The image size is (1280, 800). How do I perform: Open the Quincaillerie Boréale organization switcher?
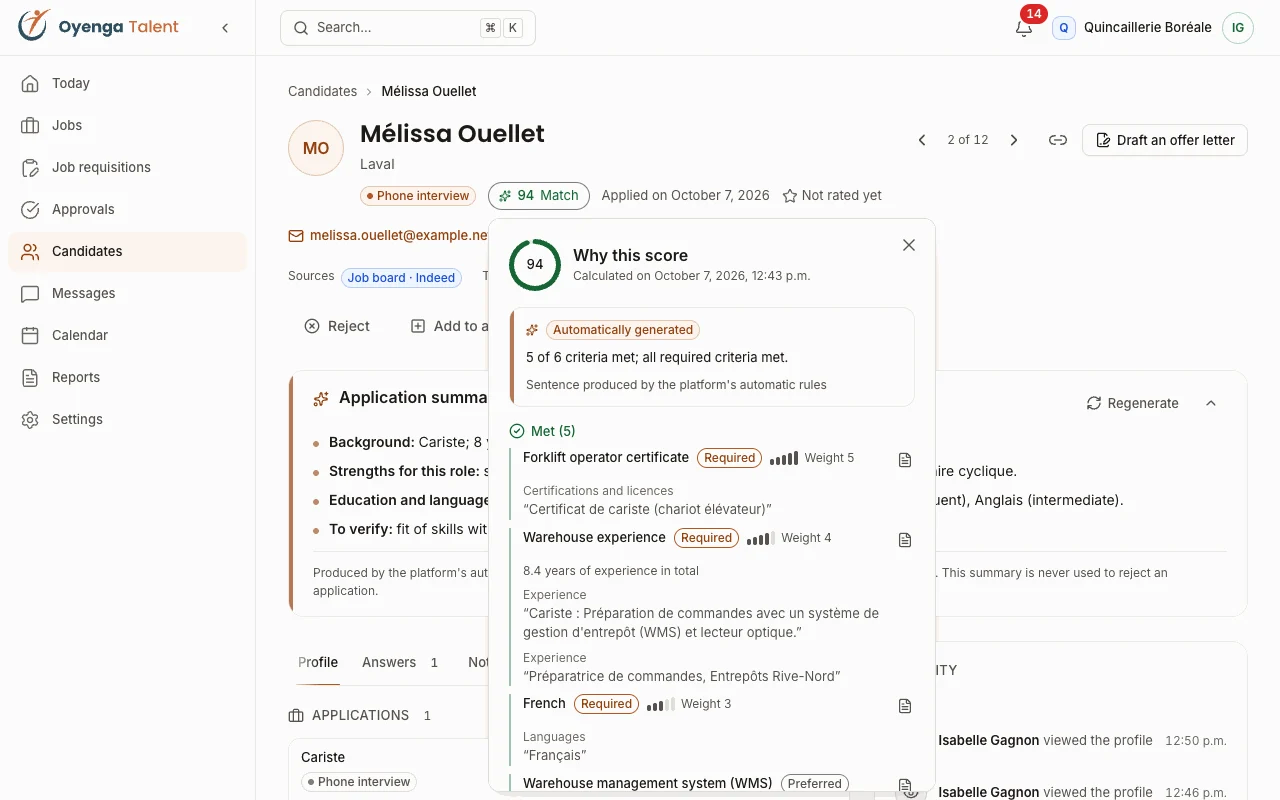(1132, 28)
